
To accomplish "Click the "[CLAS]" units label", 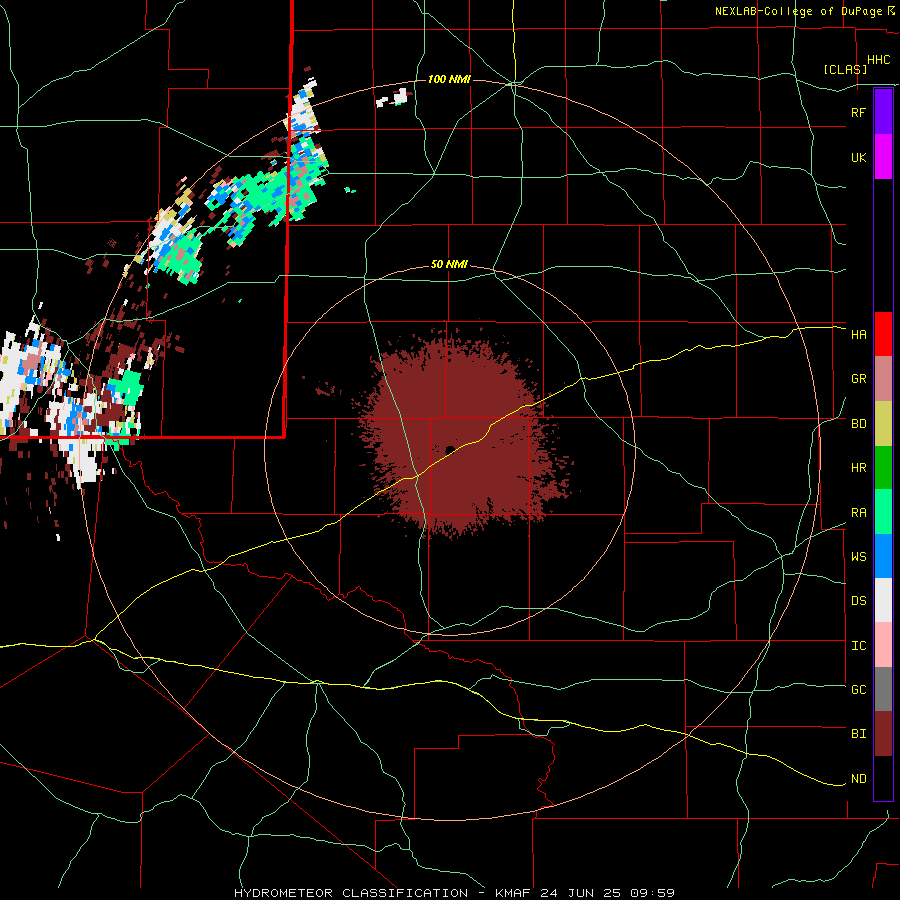I will 845,69.
